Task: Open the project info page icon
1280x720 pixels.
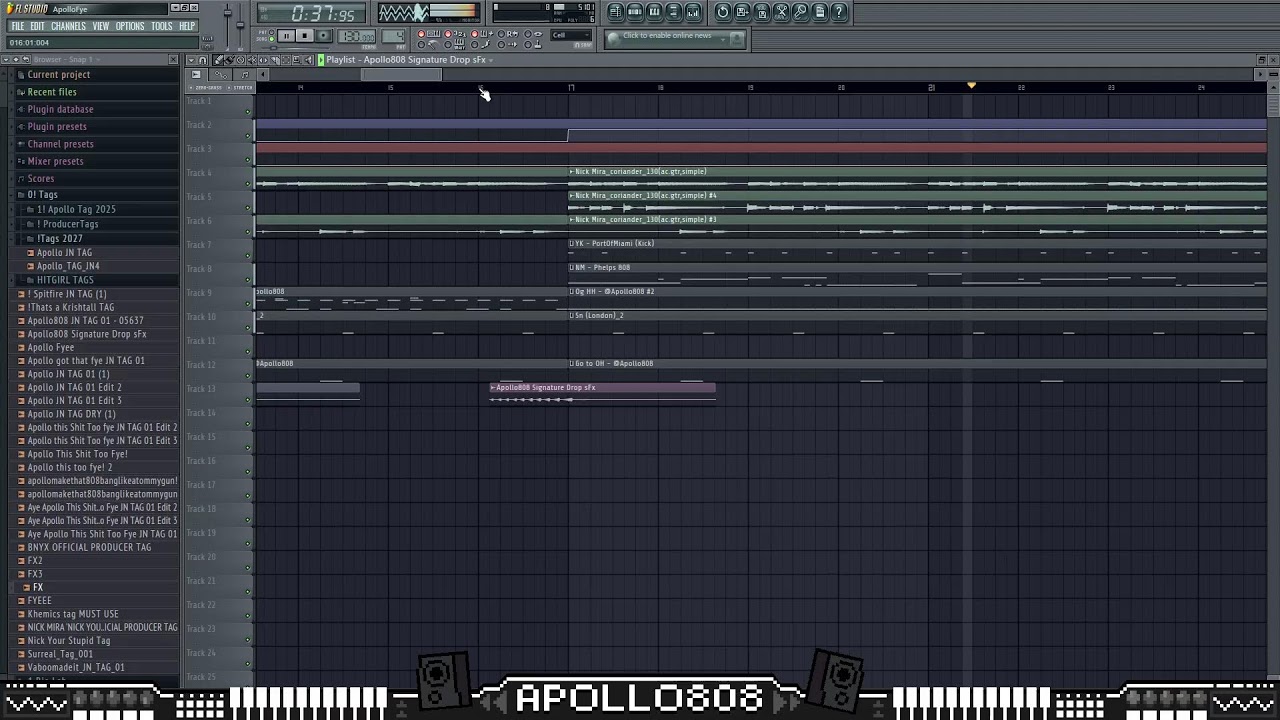Action: (820, 12)
